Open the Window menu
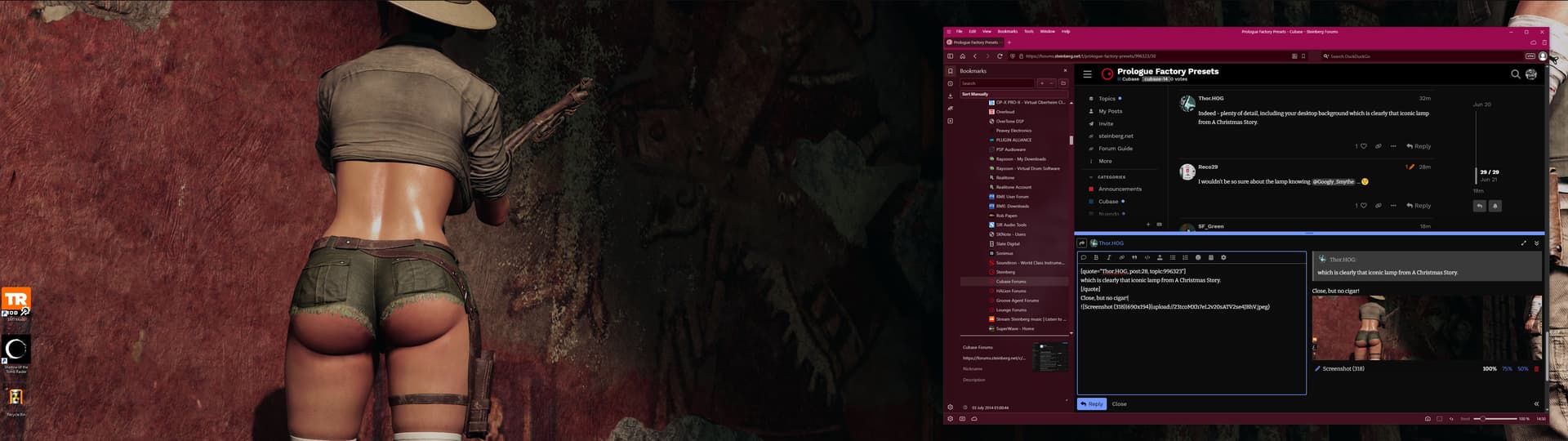1568x441 pixels. [1047, 32]
